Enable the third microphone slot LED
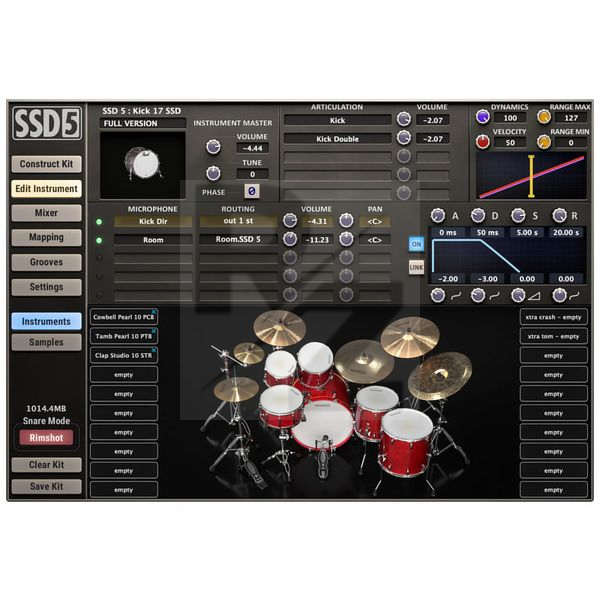Image resolution: width=600 pixels, height=600 pixels. pos(99,258)
